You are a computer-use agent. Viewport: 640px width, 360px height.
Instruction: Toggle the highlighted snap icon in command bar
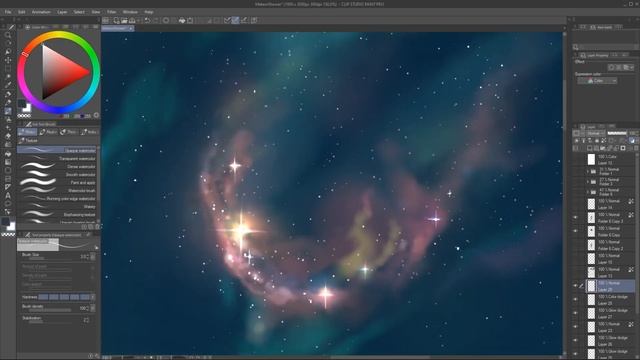[236, 20]
